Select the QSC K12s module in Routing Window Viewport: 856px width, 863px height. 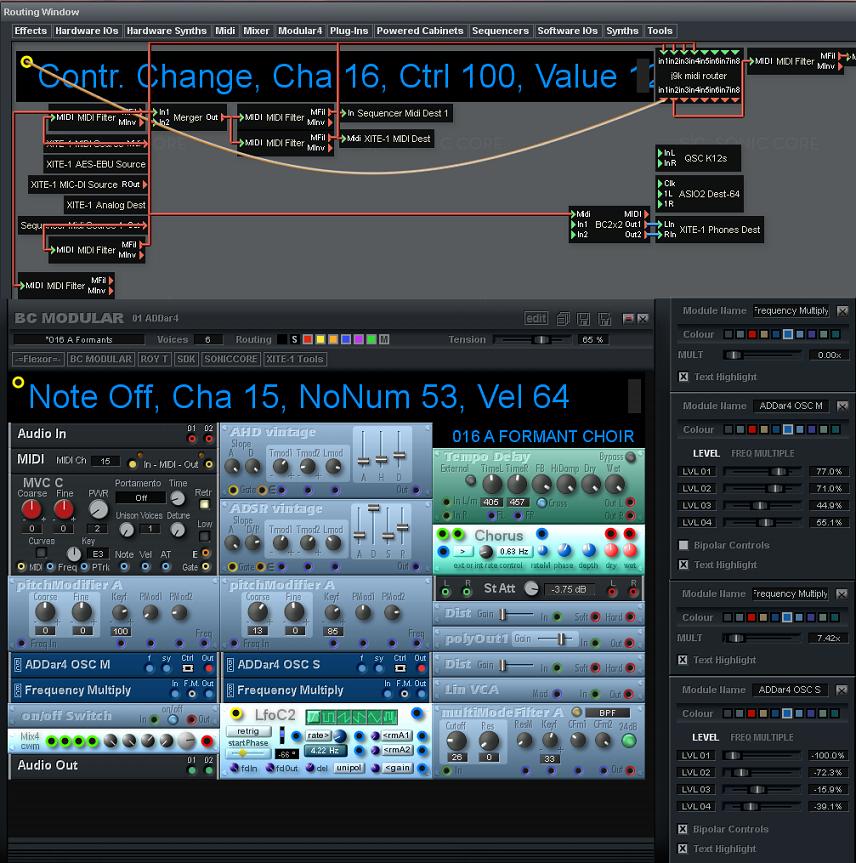pyautogui.click(x=699, y=159)
